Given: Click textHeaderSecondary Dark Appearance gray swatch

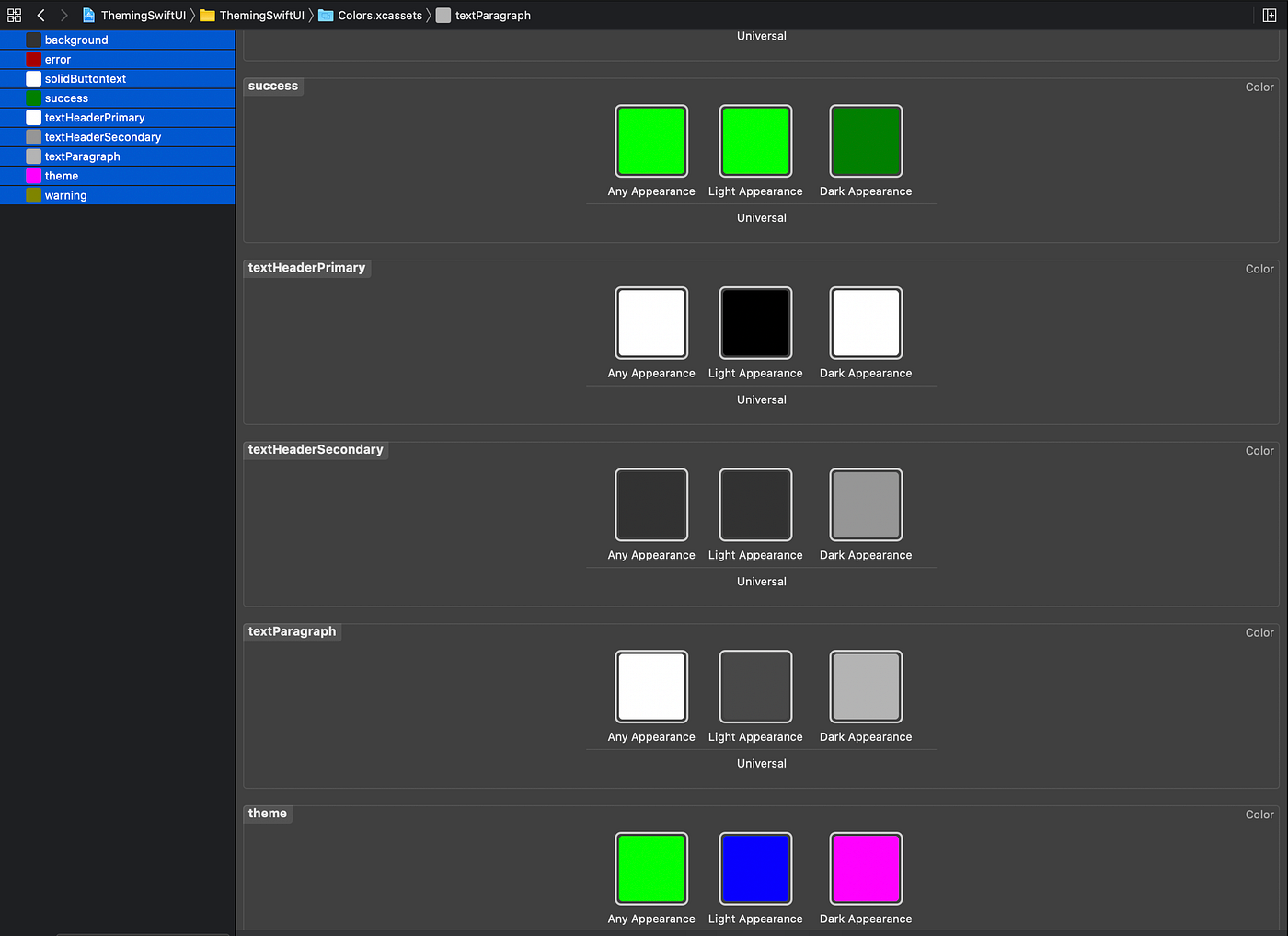Looking at the screenshot, I should 866,505.
